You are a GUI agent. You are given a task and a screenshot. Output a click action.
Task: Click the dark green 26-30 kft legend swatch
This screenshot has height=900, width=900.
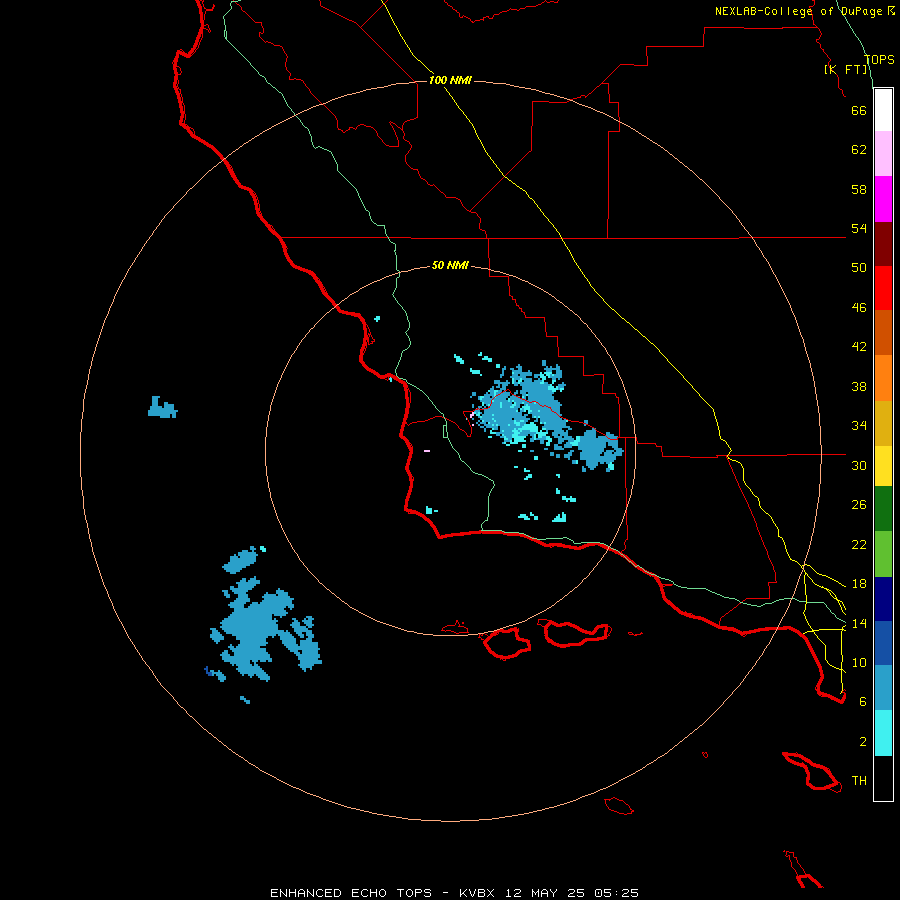coord(883,509)
